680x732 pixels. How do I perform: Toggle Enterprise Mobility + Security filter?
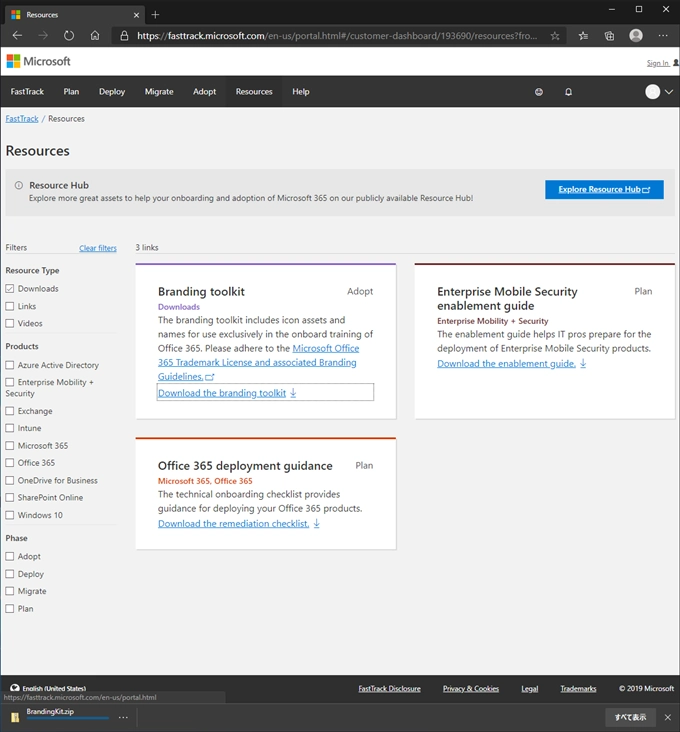tap(10, 382)
